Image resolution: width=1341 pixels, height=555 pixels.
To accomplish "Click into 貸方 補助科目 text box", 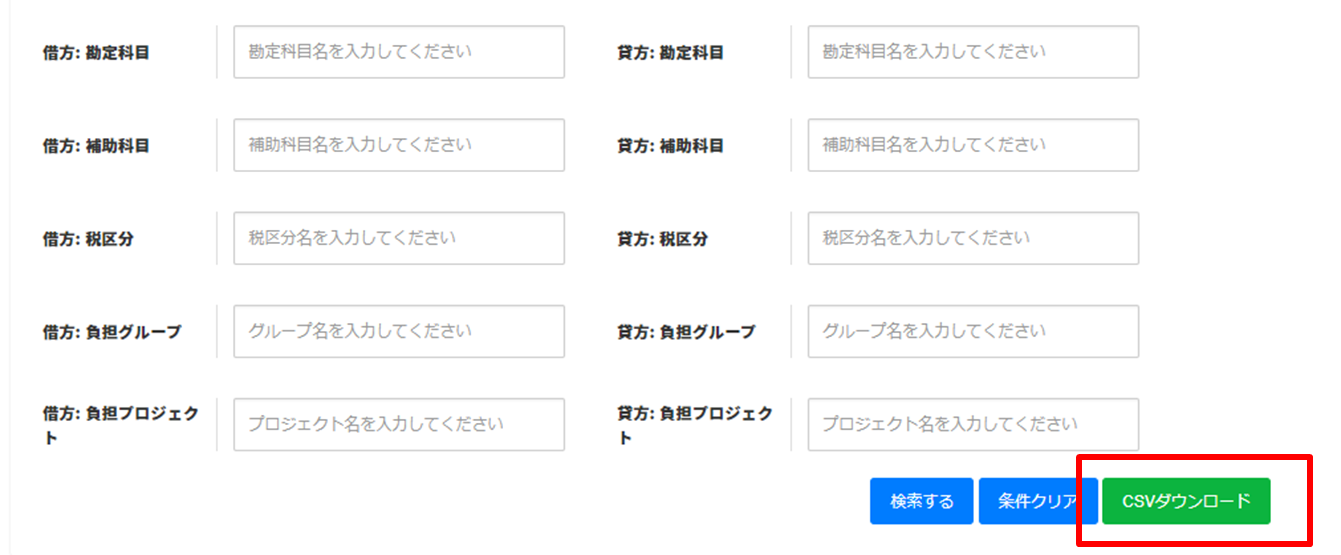I will click(x=972, y=145).
